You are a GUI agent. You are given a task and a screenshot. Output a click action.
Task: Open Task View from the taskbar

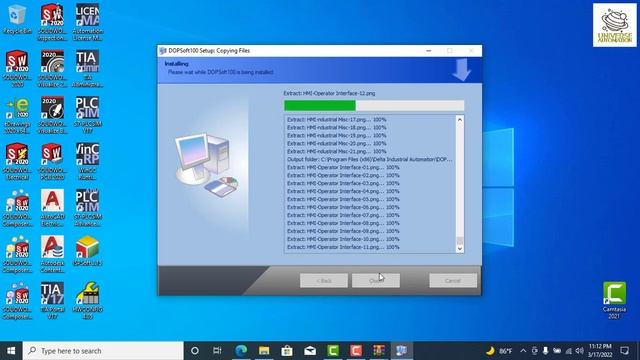click(217, 351)
